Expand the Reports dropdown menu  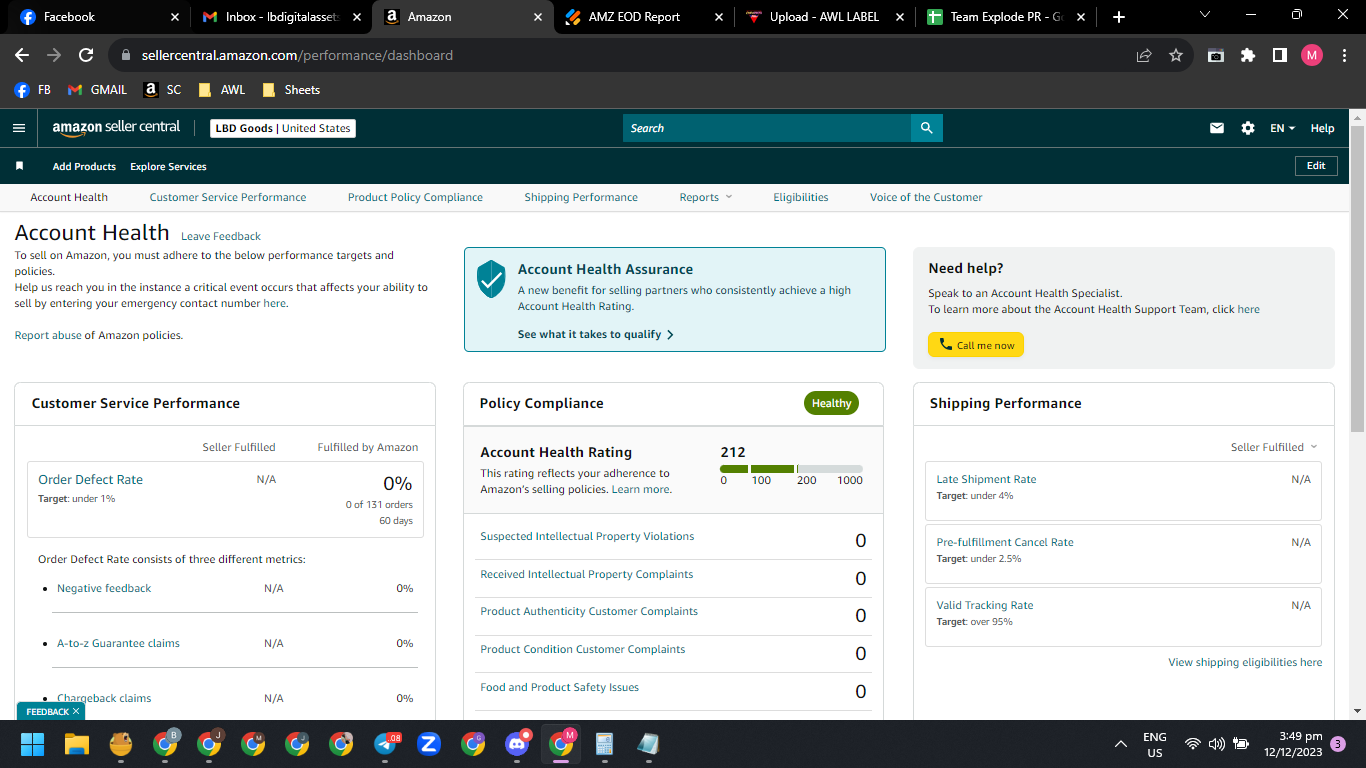click(706, 197)
